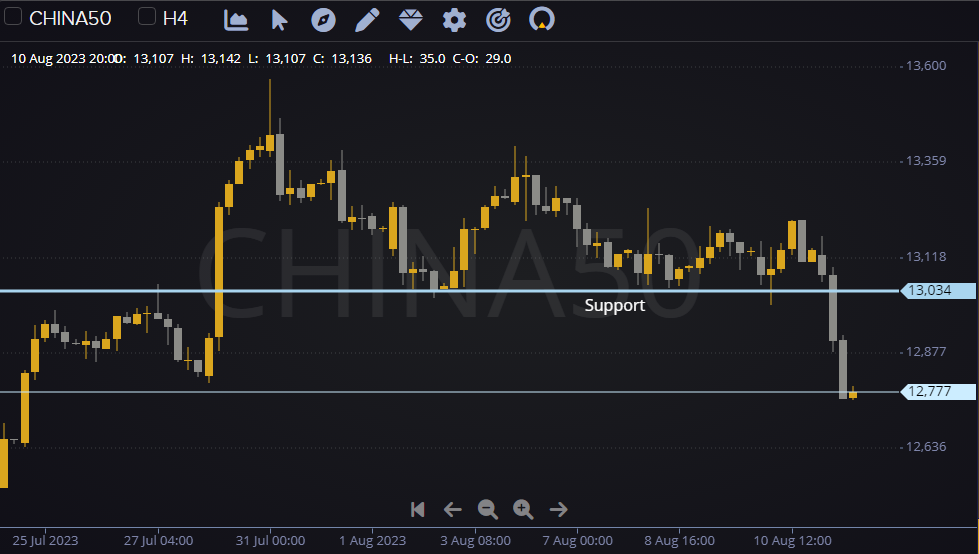979x554 pixels.
Task: Toggle the H4 timeframe checkbox
Action: (x=146, y=16)
